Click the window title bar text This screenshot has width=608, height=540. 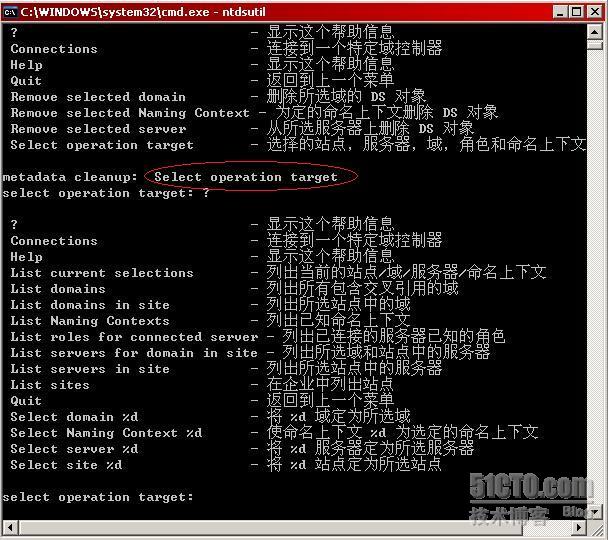pyautogui.click(x=143, y=12)
